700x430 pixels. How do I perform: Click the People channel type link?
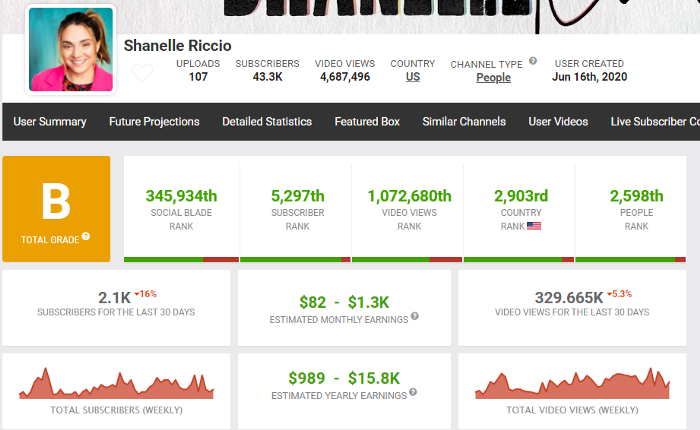coord(493,77)
